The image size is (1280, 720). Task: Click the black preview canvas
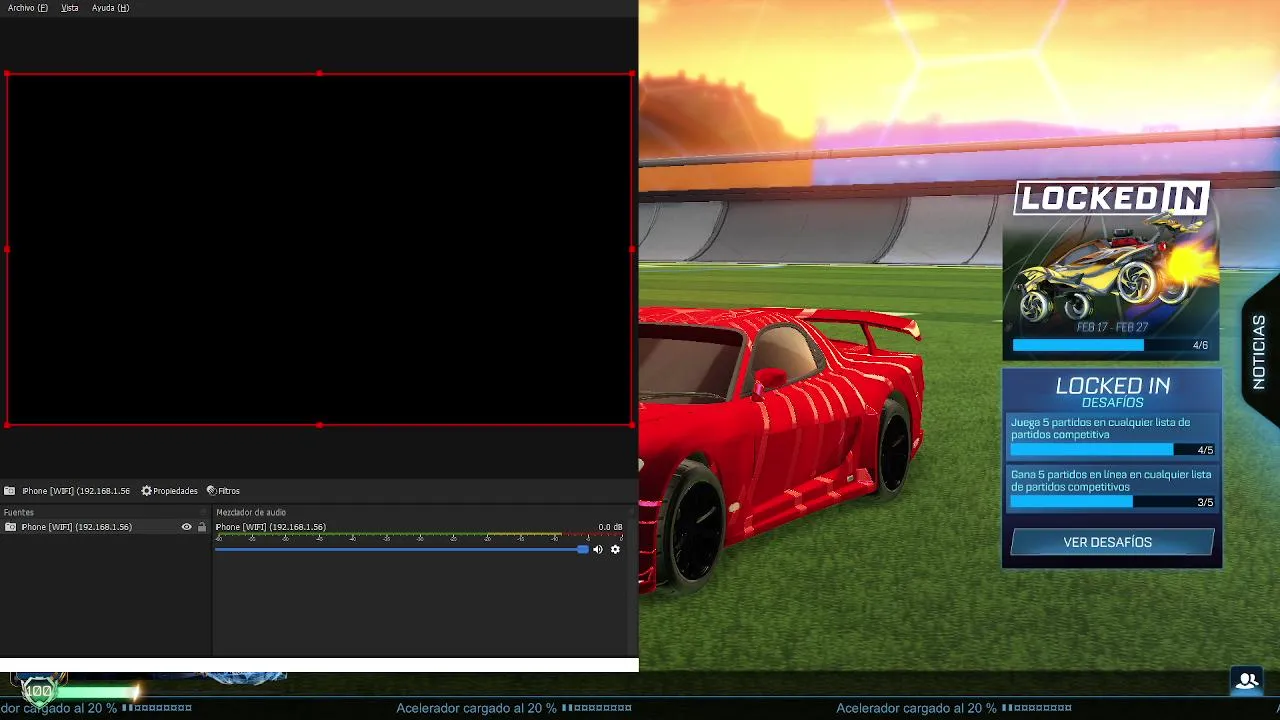[319, 250]
